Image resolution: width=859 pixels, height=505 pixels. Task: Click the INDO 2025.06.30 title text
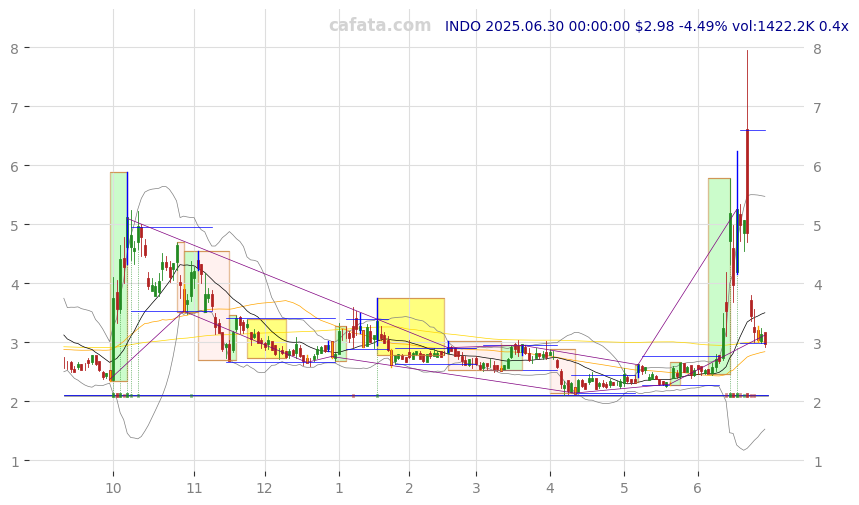click(646, 26)
